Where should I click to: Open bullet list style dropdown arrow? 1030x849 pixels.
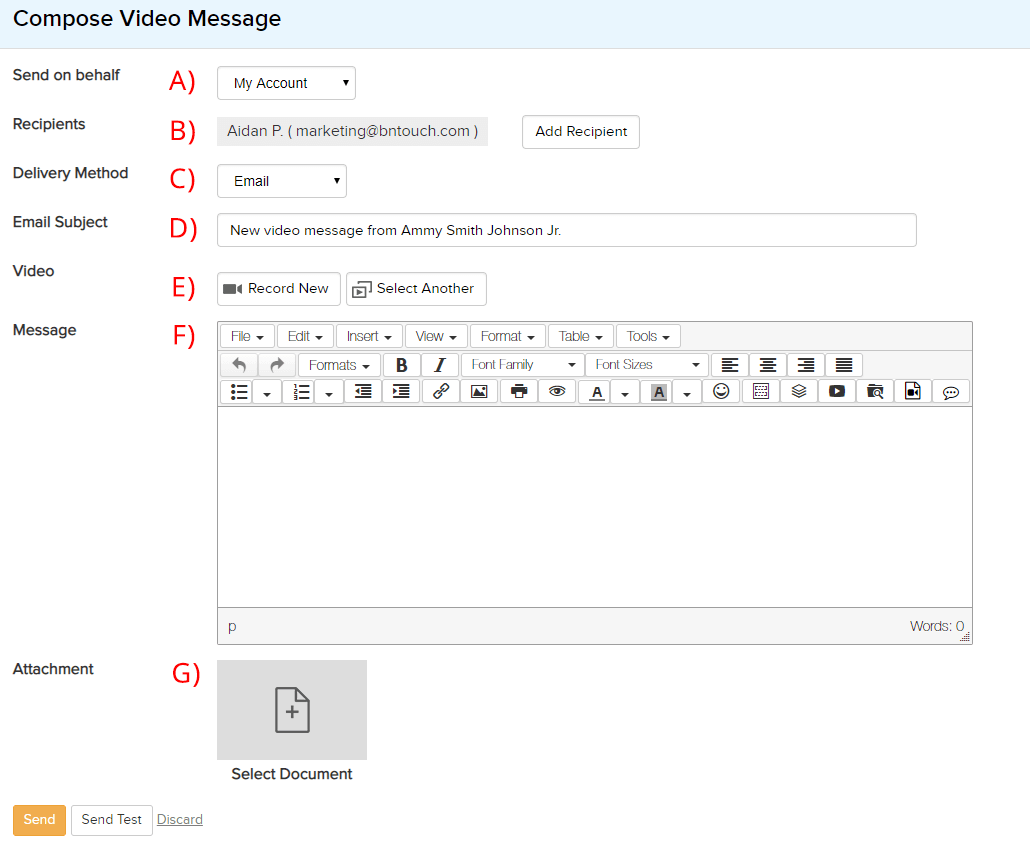[267, 392]
